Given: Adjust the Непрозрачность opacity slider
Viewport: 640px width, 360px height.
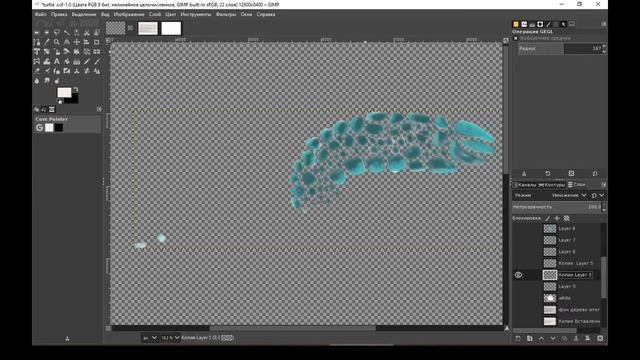Looking at the screenshot, I should pyautogui.click(x=557, y=207).
